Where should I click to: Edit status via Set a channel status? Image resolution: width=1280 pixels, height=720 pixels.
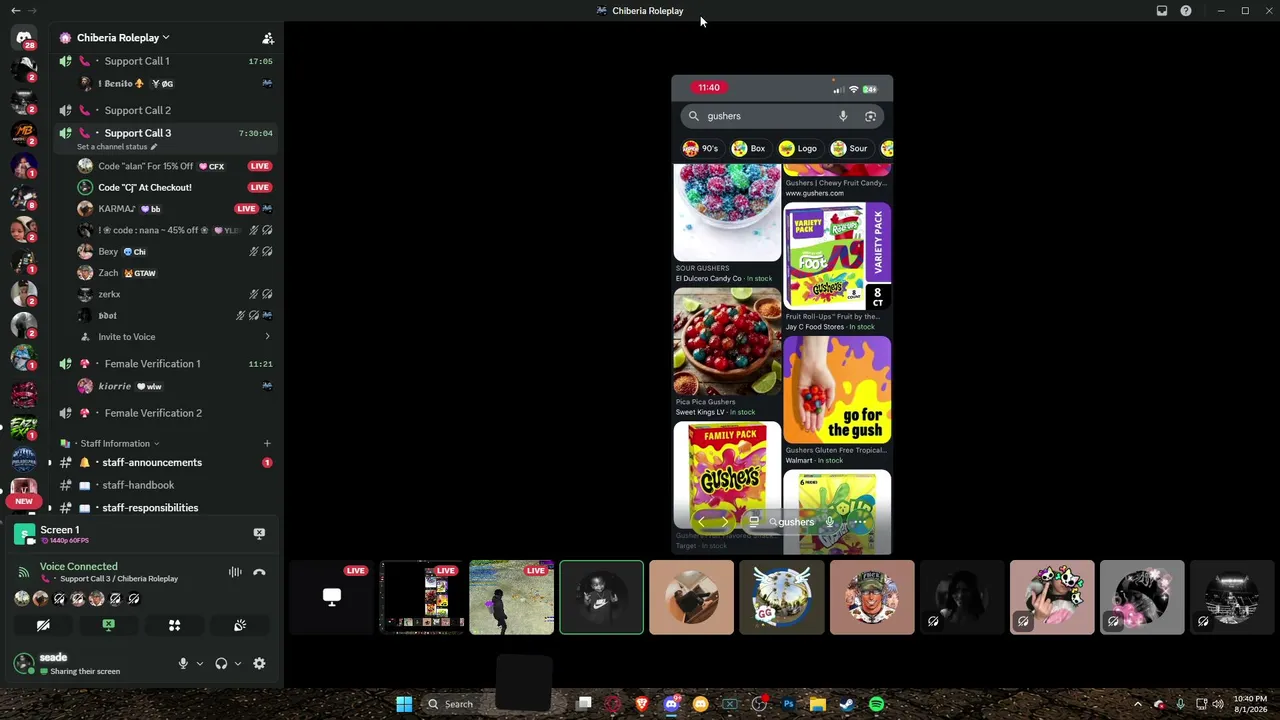pyautogui.click(x=117, y=147)
